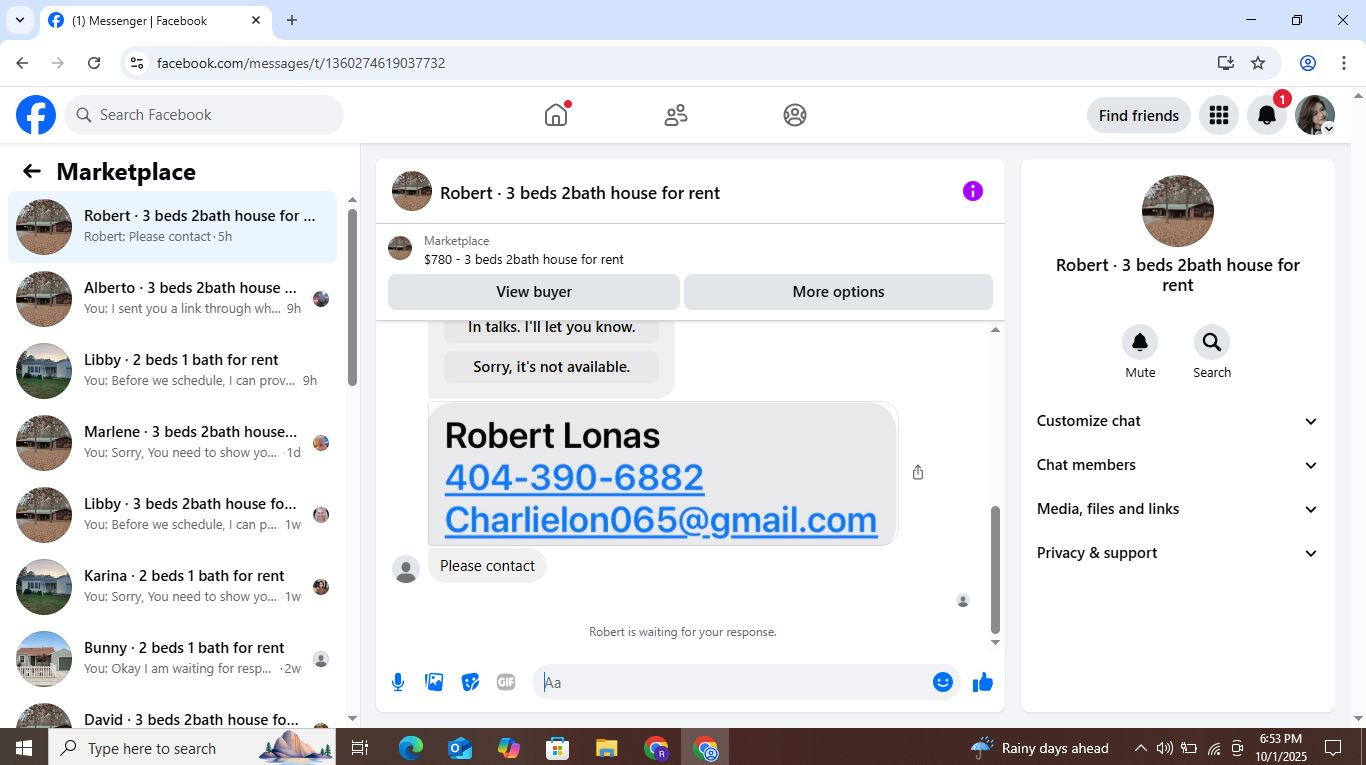
Task: Go back using the Marketplace arrow
Action: pos(32,171)
